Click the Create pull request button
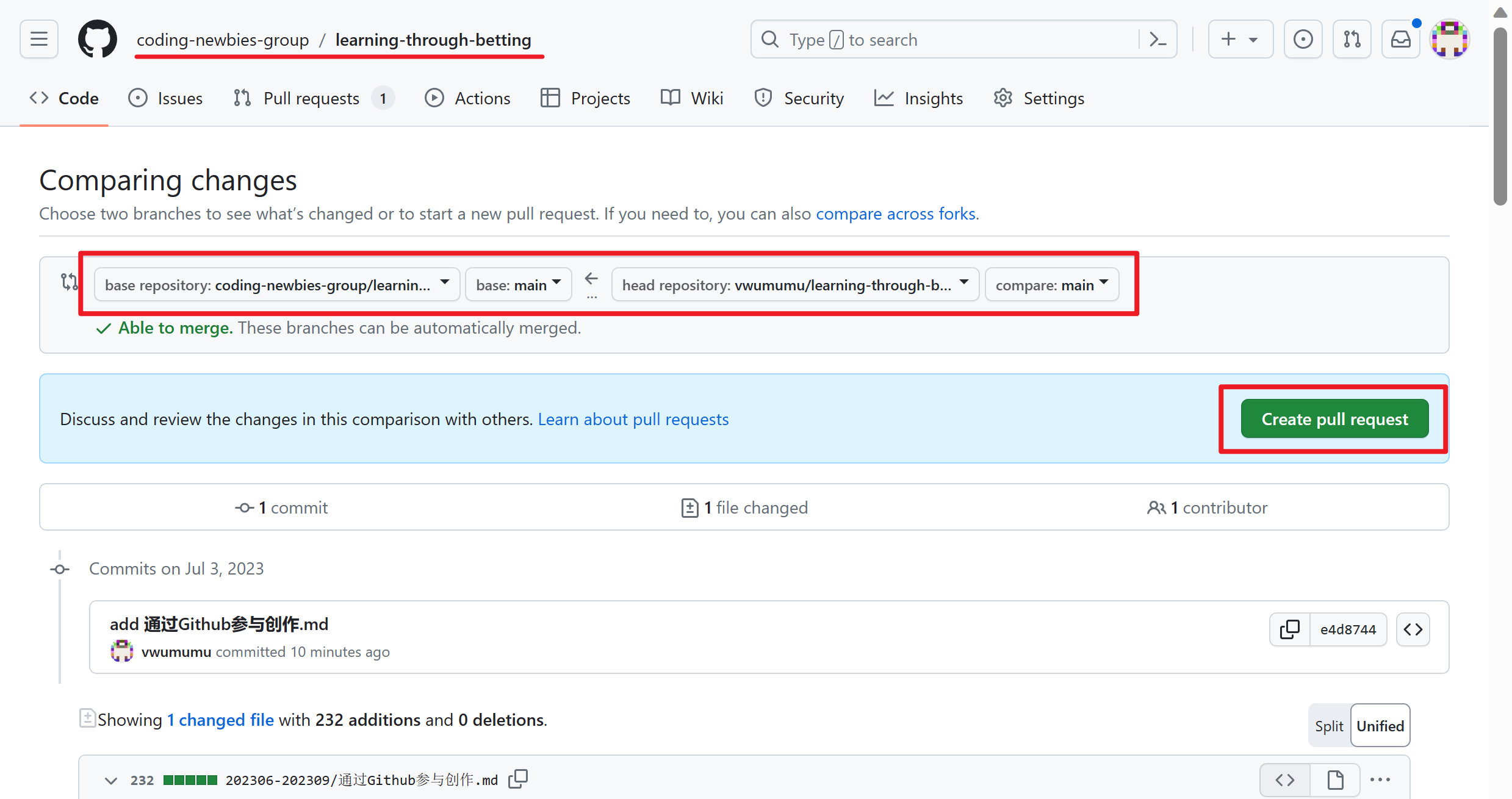The height and width of the screenshot is (799, 1512). 1334,419
